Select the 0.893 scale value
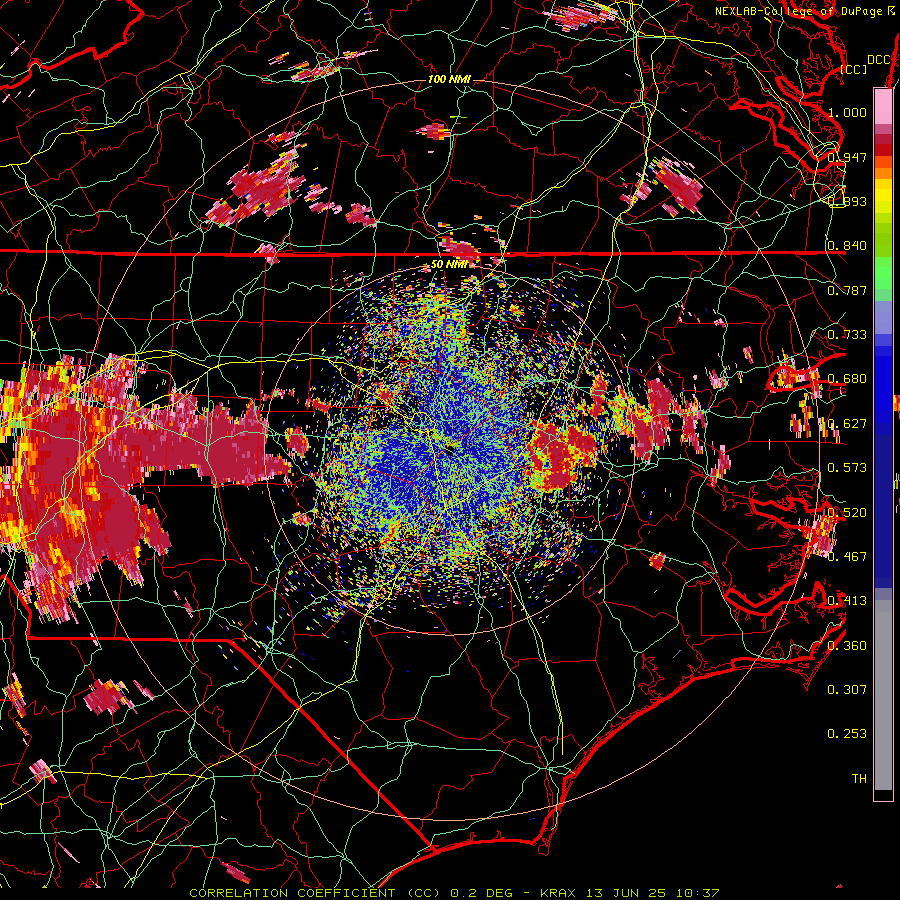The width and height of the screenshot is (900, 900). (847, 201)
